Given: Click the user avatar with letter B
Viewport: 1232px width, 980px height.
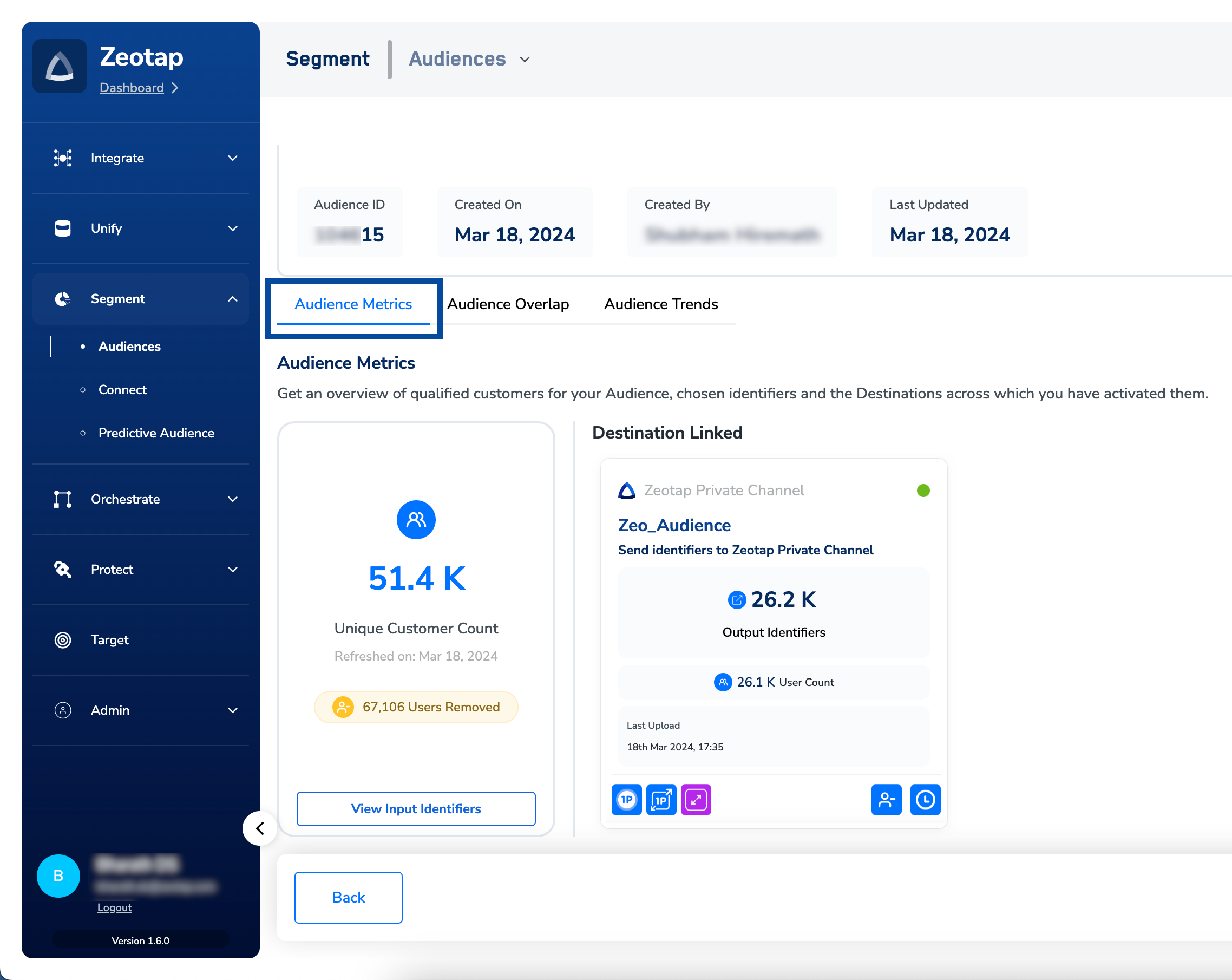Looking at the screenshot, I should pos(58,875).
